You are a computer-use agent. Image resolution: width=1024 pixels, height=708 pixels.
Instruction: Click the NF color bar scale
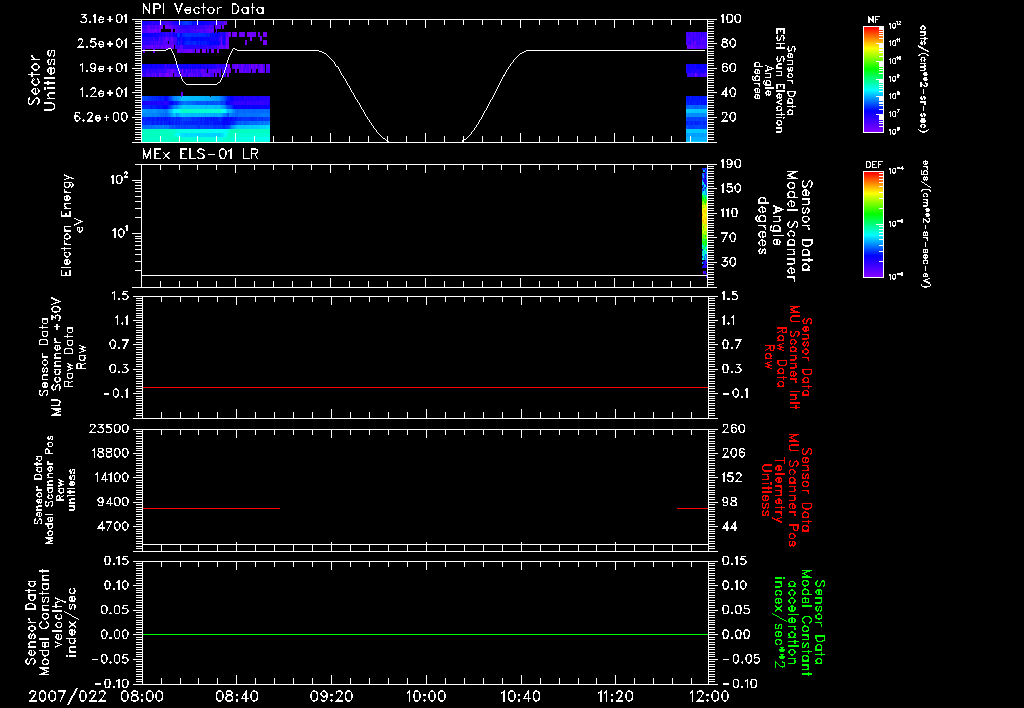873,79
